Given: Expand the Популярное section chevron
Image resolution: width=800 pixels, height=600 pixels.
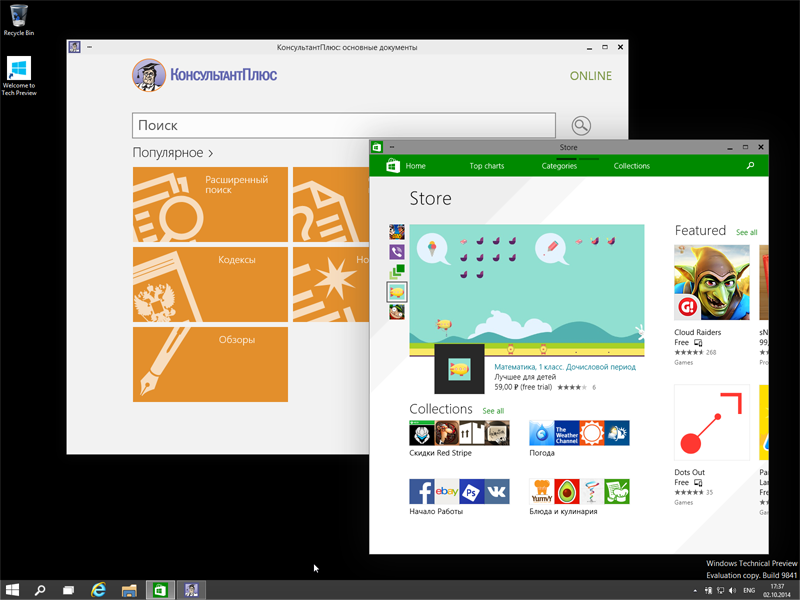Looking at the screenshot, I should (211, 153).
